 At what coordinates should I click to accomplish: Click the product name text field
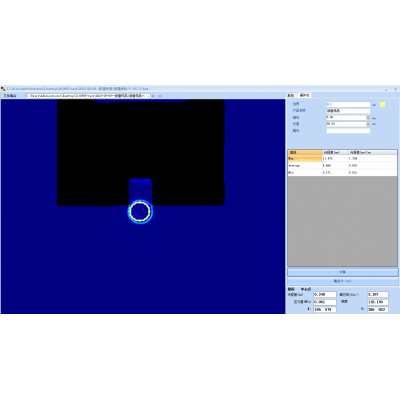[348, 111]
